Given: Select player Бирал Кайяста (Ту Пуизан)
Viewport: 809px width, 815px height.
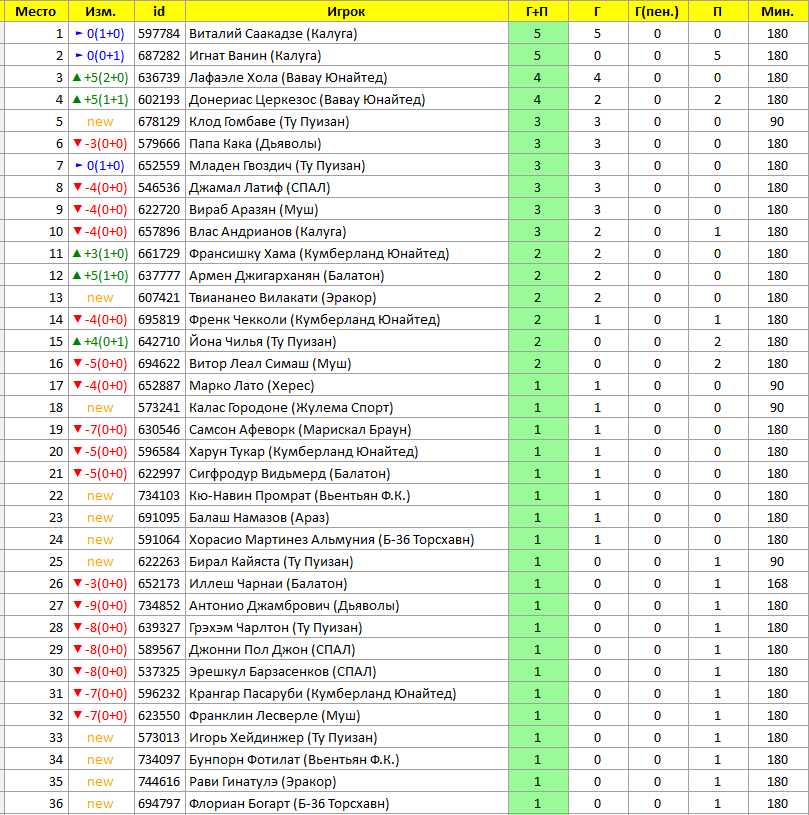Looking at the screenshot, I should tap(271, 562).
